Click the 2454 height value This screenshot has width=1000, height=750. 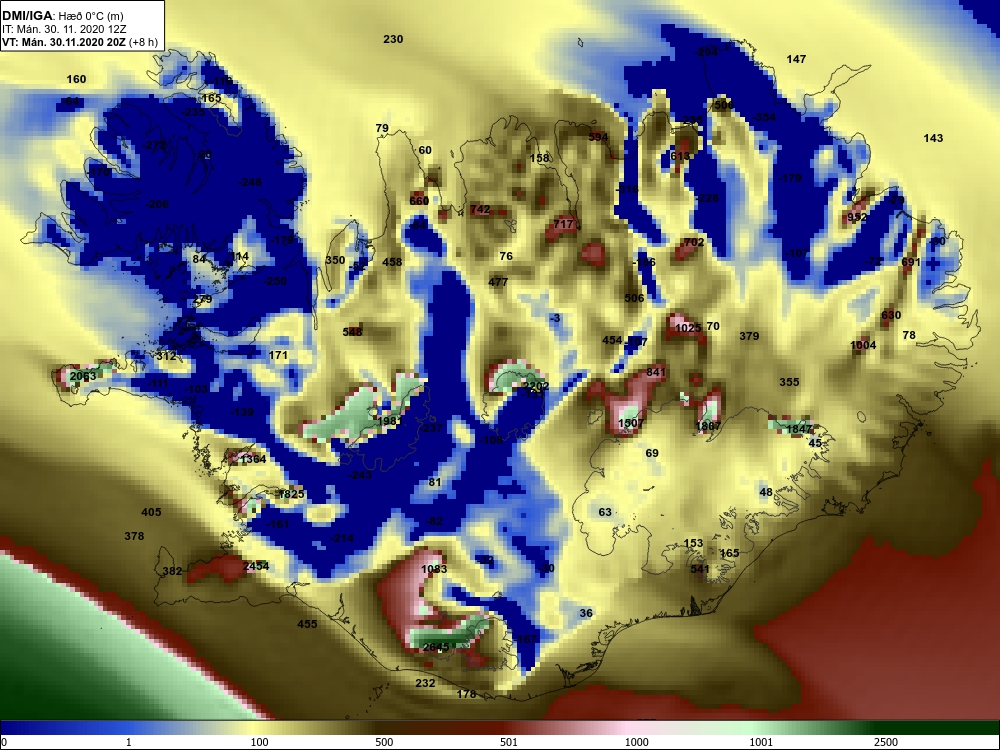point(256,566)
